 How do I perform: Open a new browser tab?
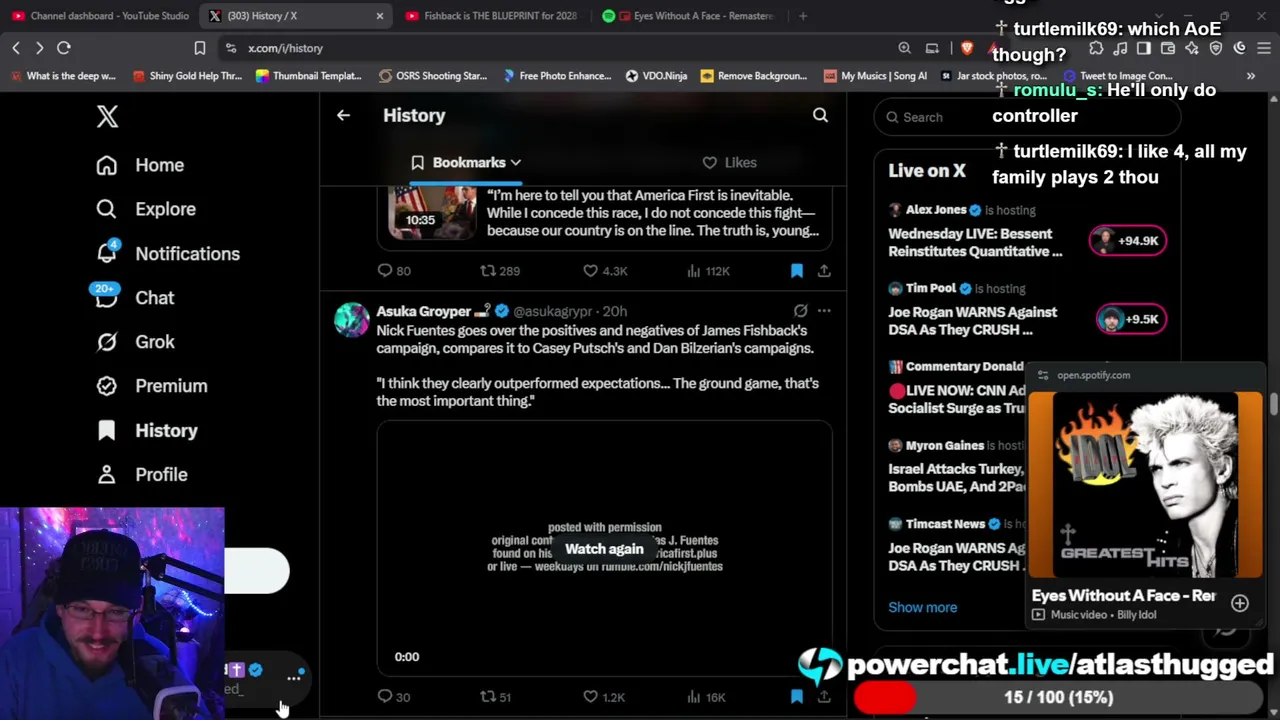(803, 16)
